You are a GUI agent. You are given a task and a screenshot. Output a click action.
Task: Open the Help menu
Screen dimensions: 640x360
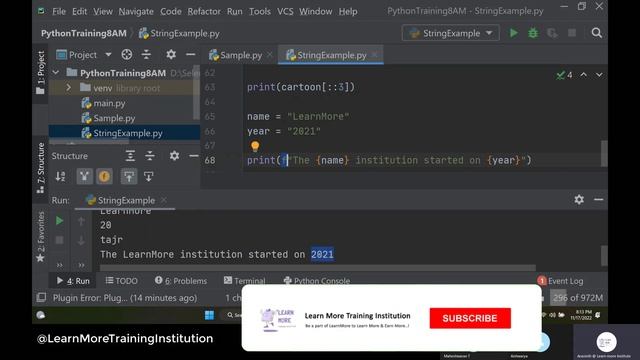coord(348,11)
